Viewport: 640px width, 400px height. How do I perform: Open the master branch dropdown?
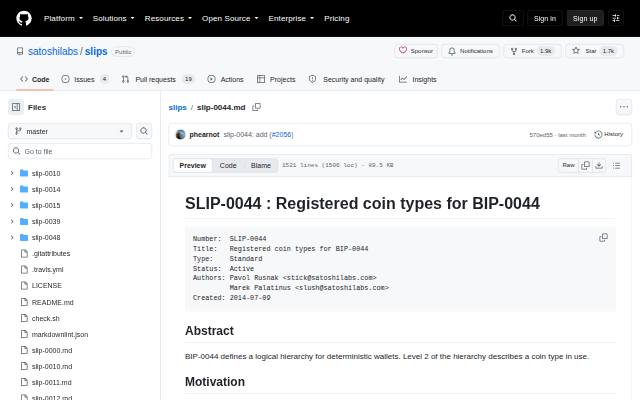coord(70,131)
